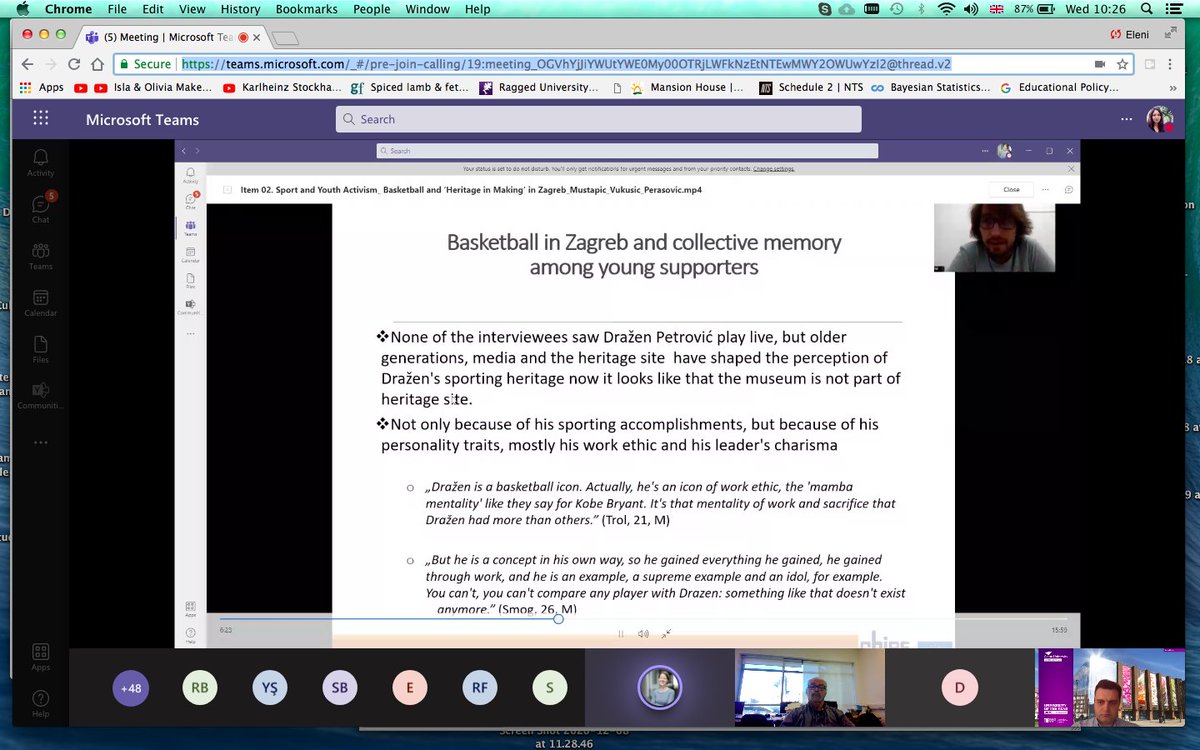This screenshot has width=1200, height=750.
Task: Click the Search field in Microsoft Teams
Action: (598, 119)
